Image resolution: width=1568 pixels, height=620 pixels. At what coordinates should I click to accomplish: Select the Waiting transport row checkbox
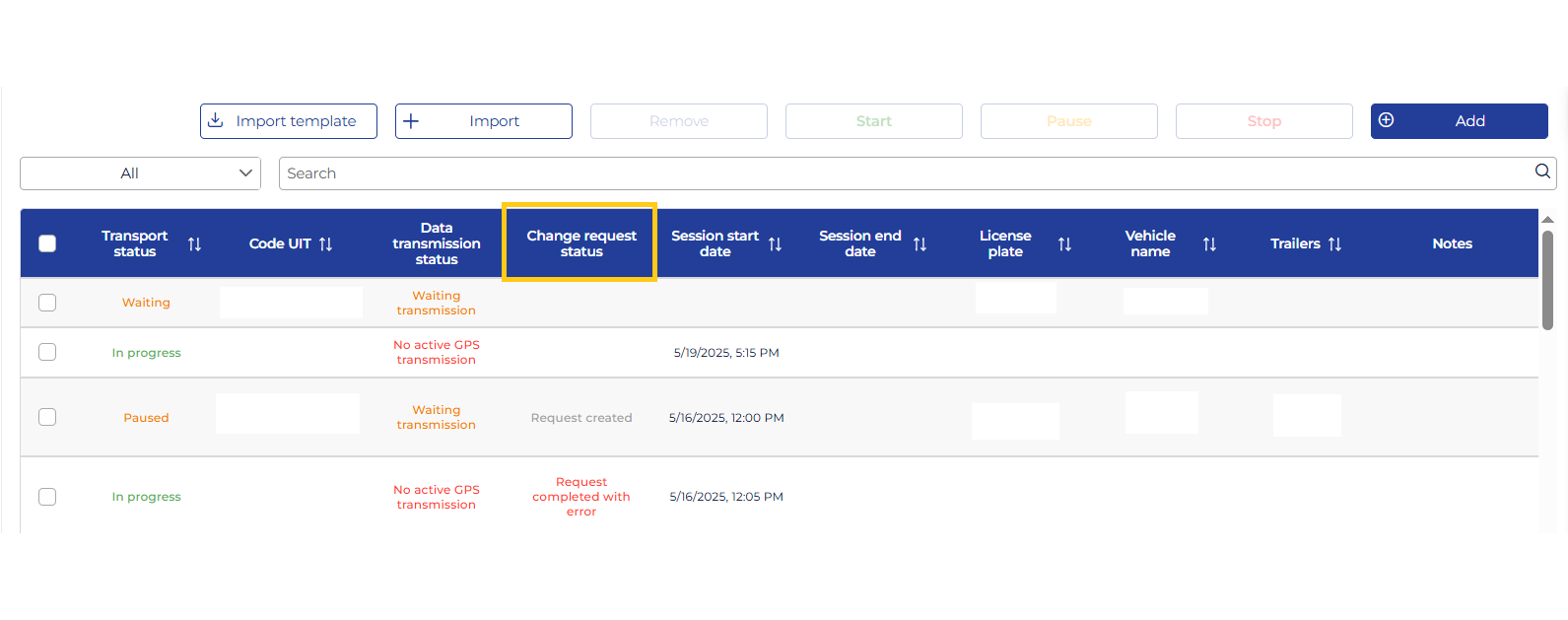[x=47, y=303]
